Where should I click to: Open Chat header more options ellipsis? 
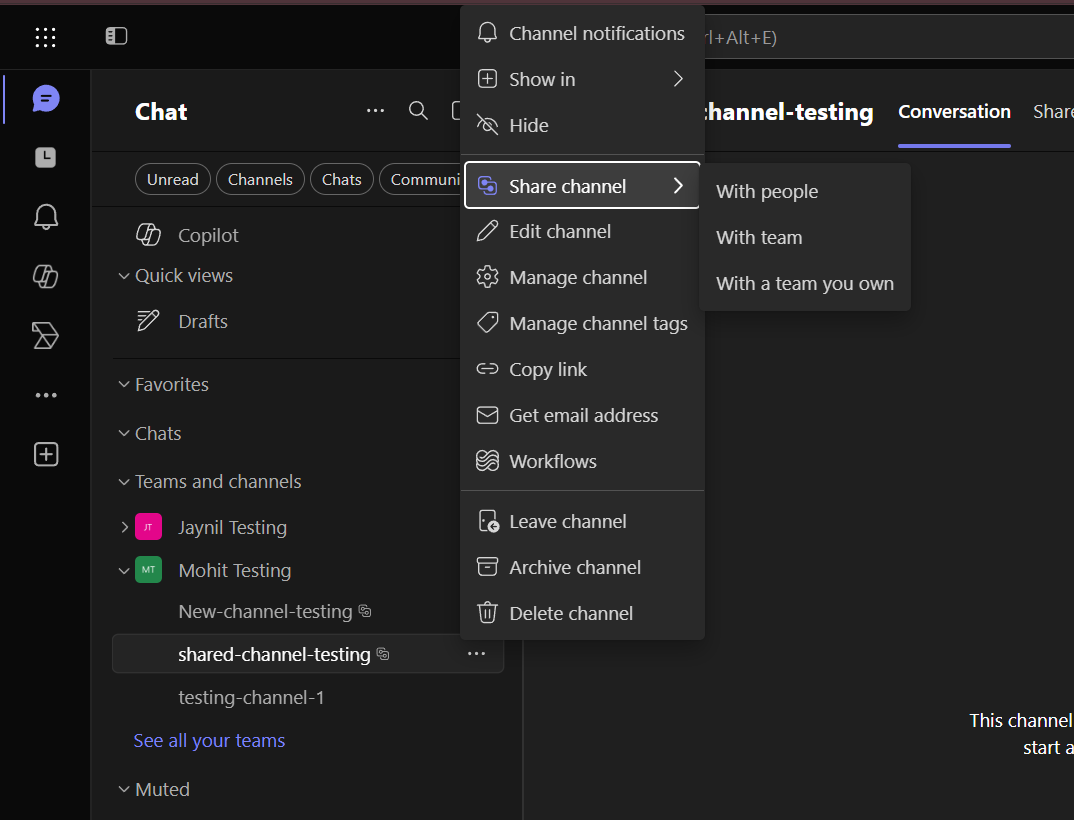pyautogui.click(x=375, y=110)
